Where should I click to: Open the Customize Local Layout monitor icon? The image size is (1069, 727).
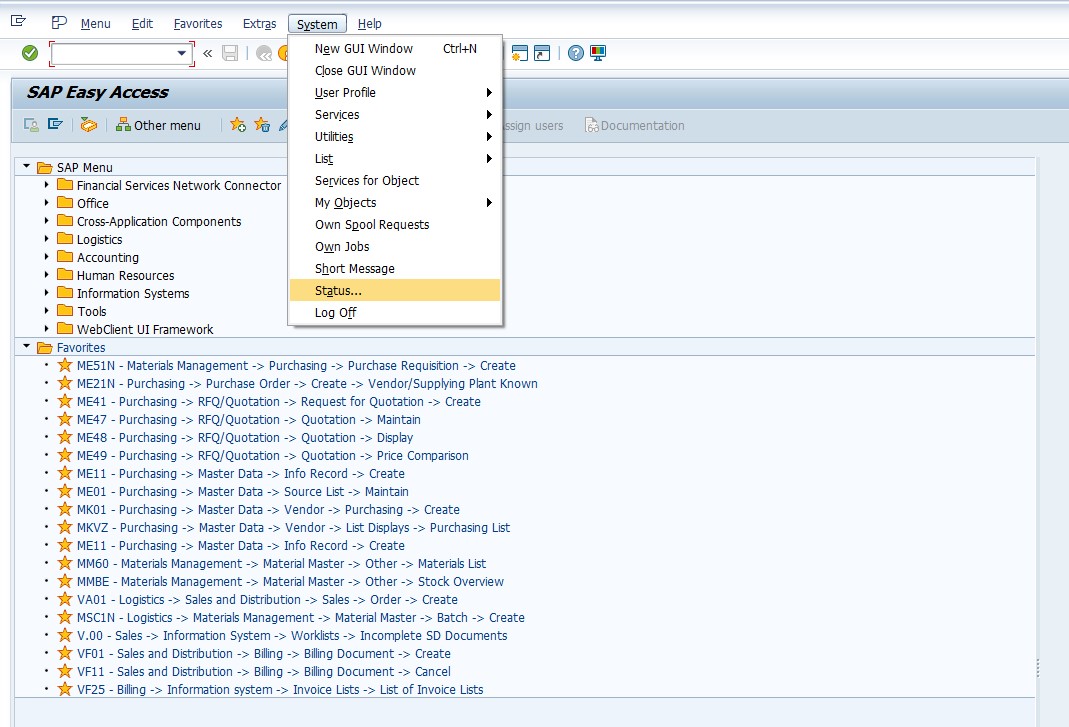point(598,53)
